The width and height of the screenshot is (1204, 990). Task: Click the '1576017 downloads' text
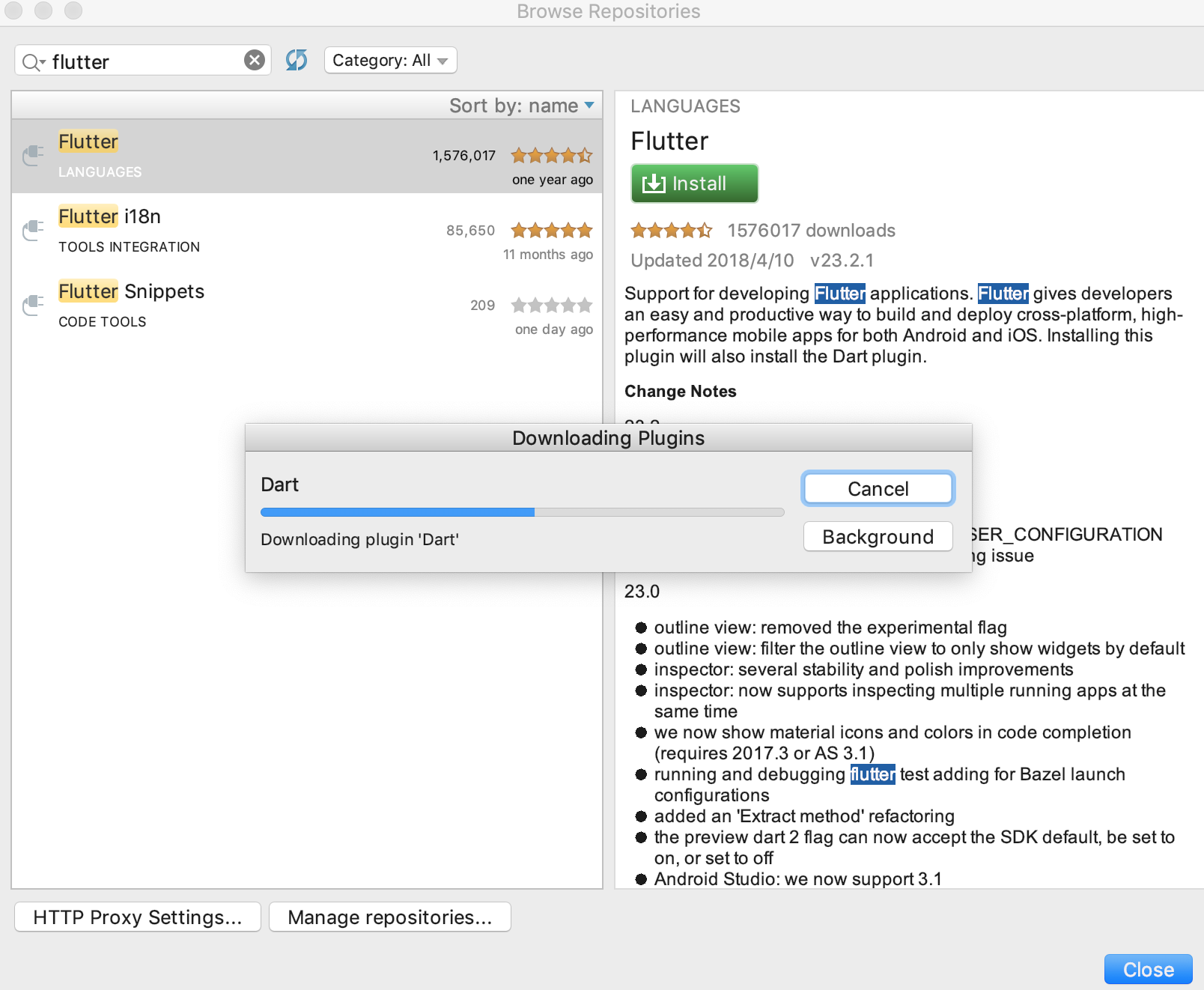(x=812, y=231)
